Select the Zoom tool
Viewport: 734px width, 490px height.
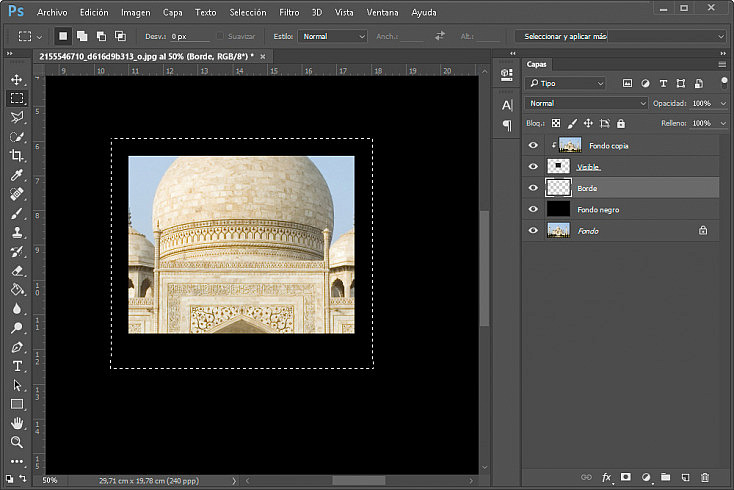point(17,442)
